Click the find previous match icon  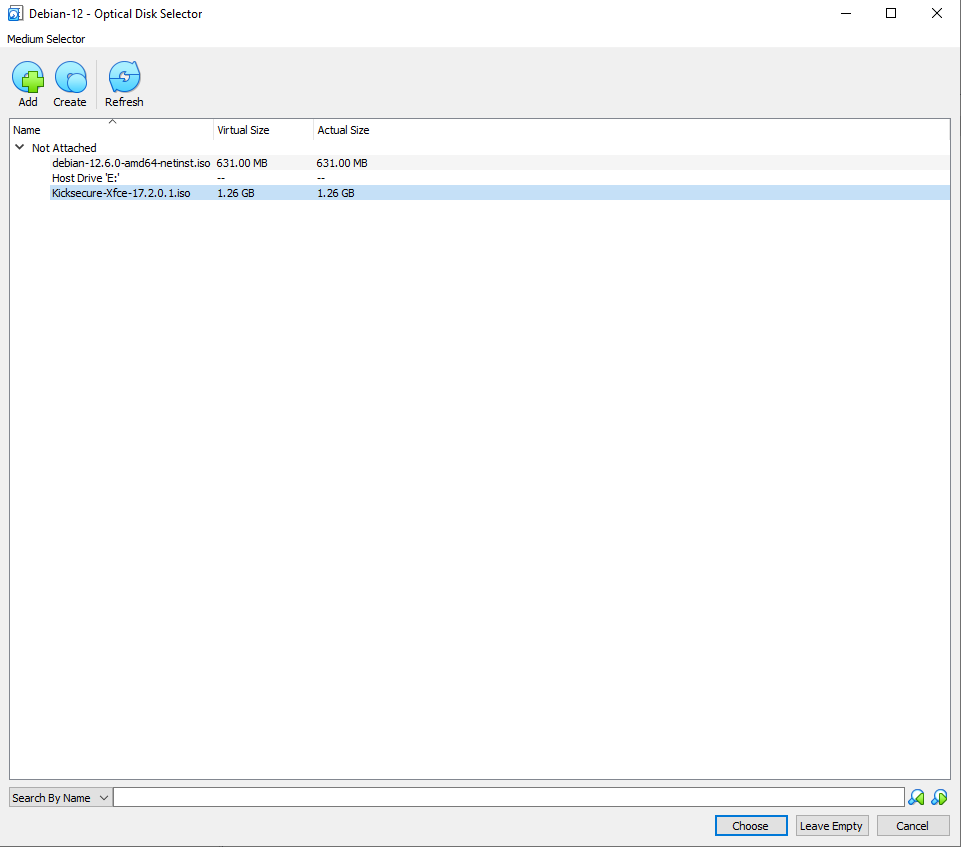tap(916, 798)
